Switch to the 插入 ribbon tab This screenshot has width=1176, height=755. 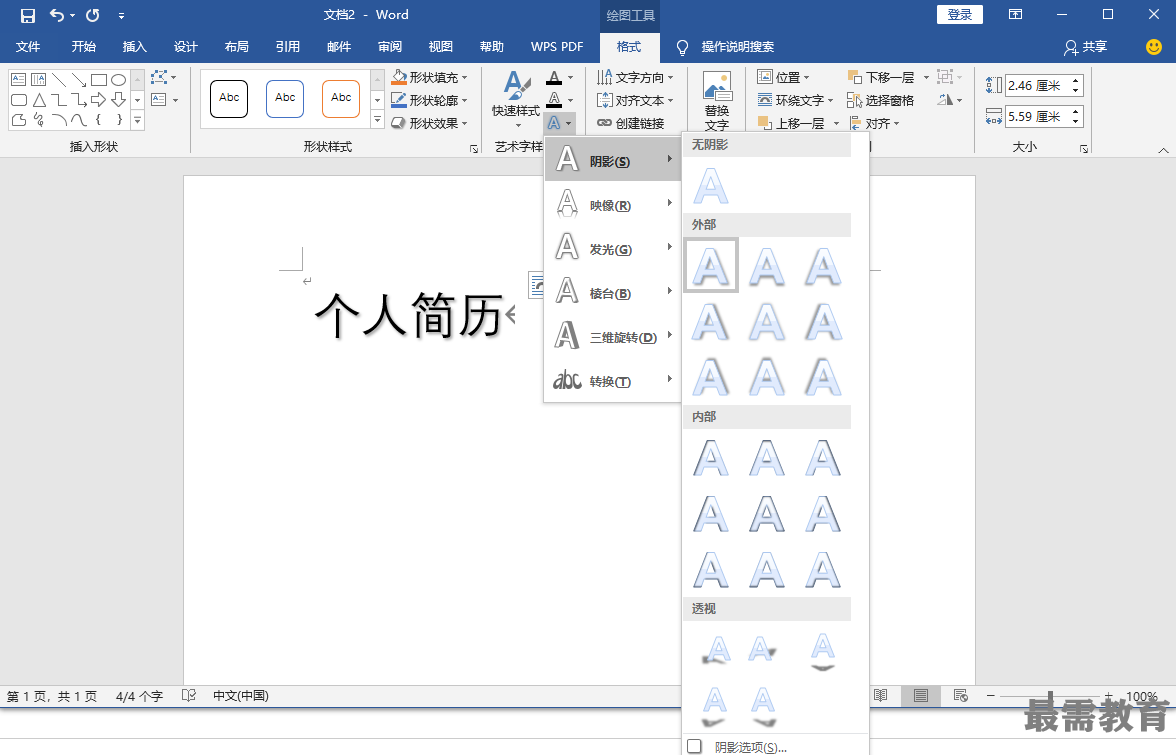click(134, 46)
